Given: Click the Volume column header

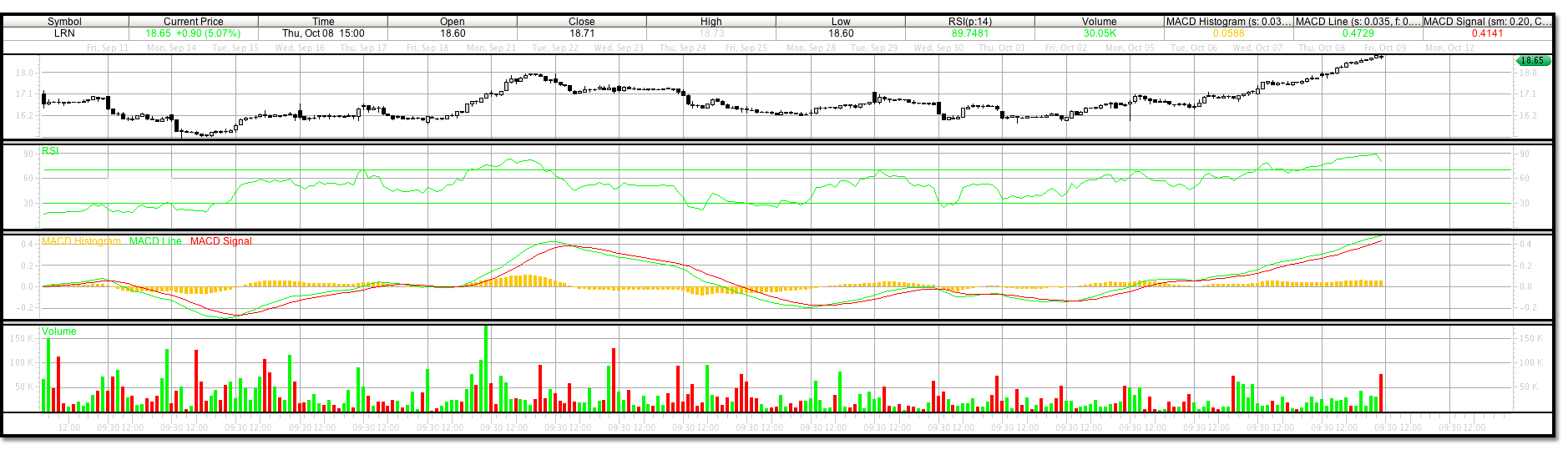Looking at the screenshot, I should [1100, 22].
